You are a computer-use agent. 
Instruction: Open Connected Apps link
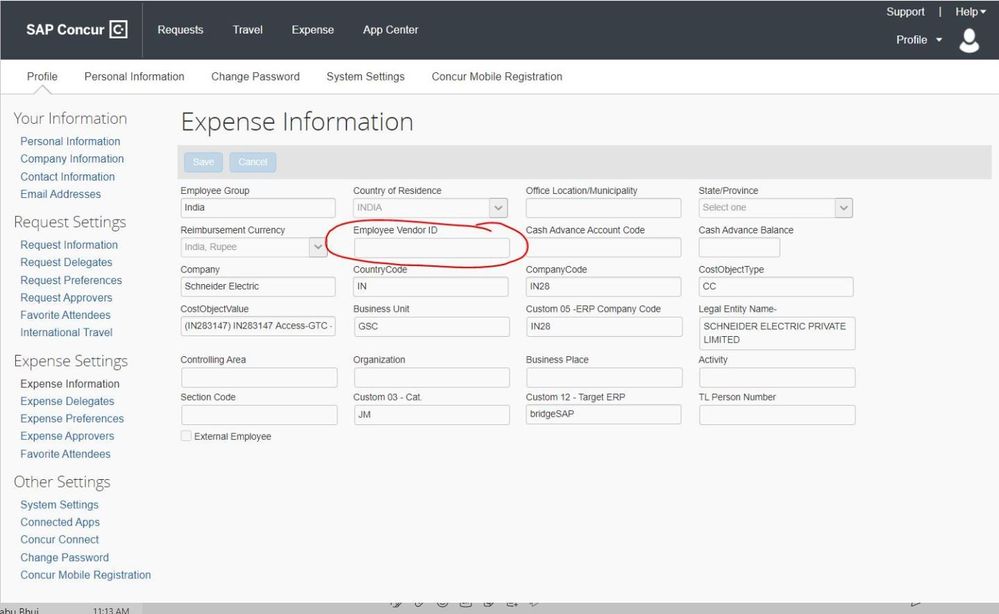point(60,522)
